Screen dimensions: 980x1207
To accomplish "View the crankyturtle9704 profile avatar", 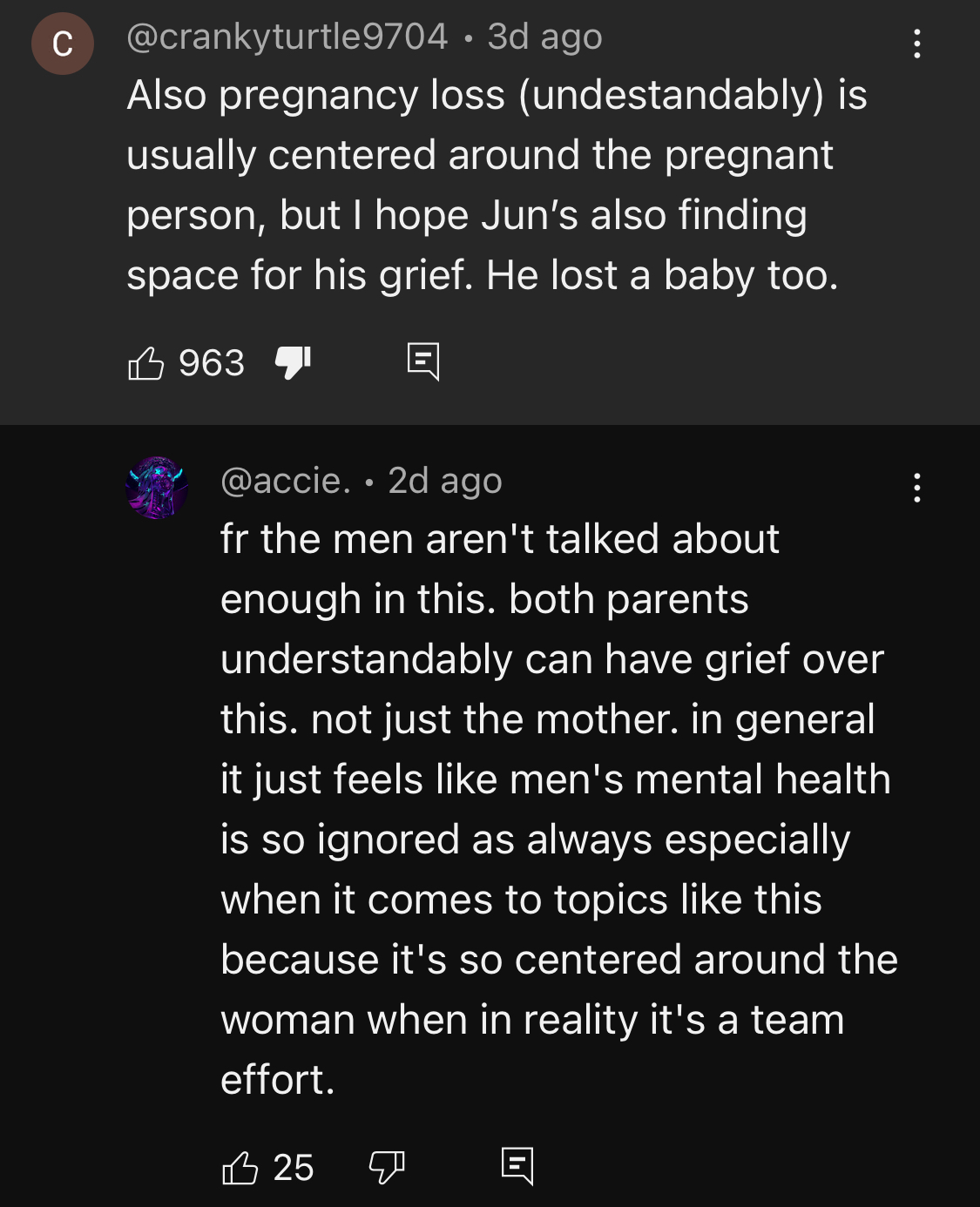I will (63, 44).
